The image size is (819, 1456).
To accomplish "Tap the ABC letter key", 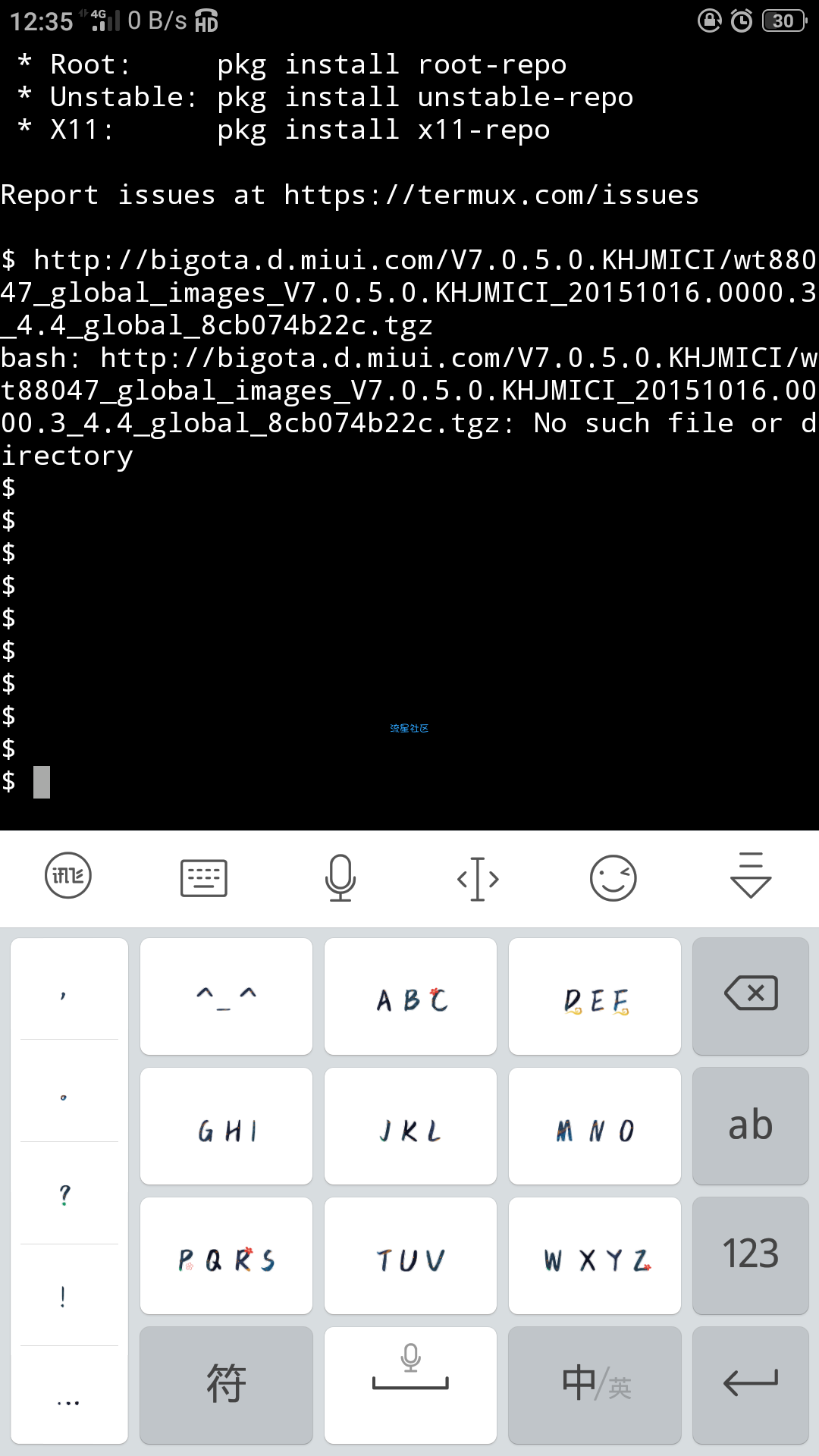I will 410,996.
